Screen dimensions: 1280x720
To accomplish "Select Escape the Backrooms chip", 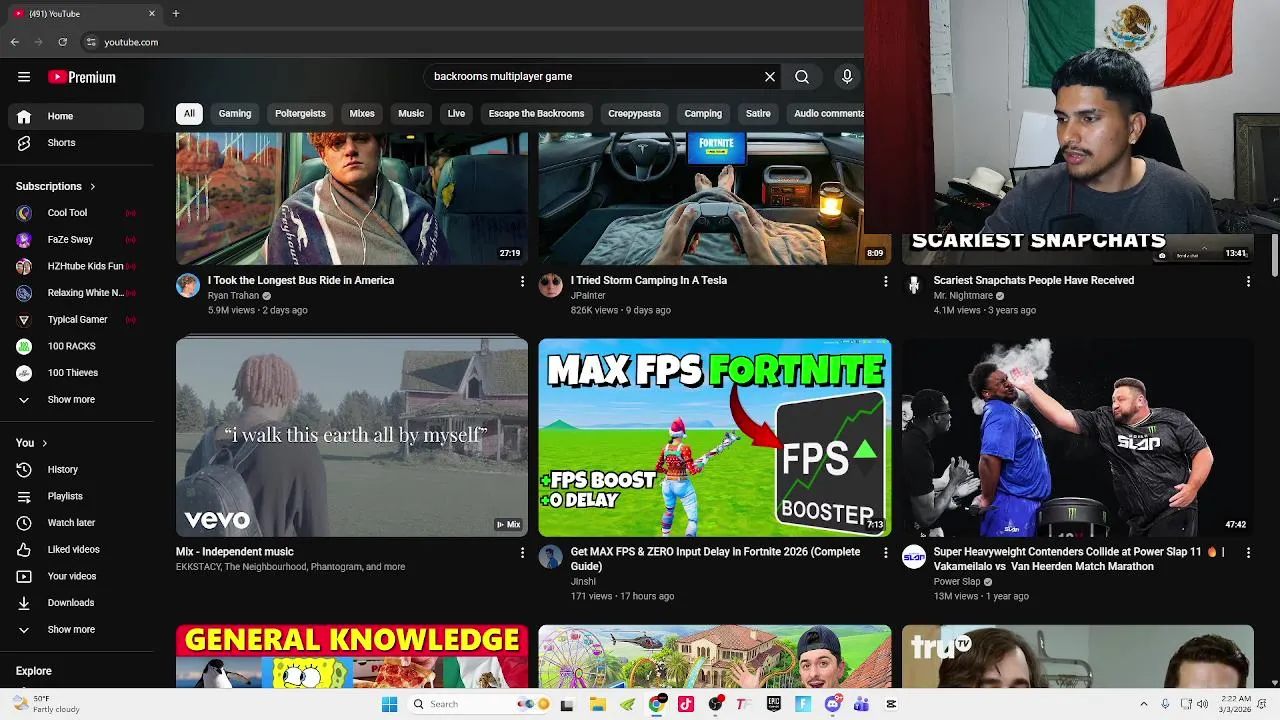I will (x=536, y=114).
